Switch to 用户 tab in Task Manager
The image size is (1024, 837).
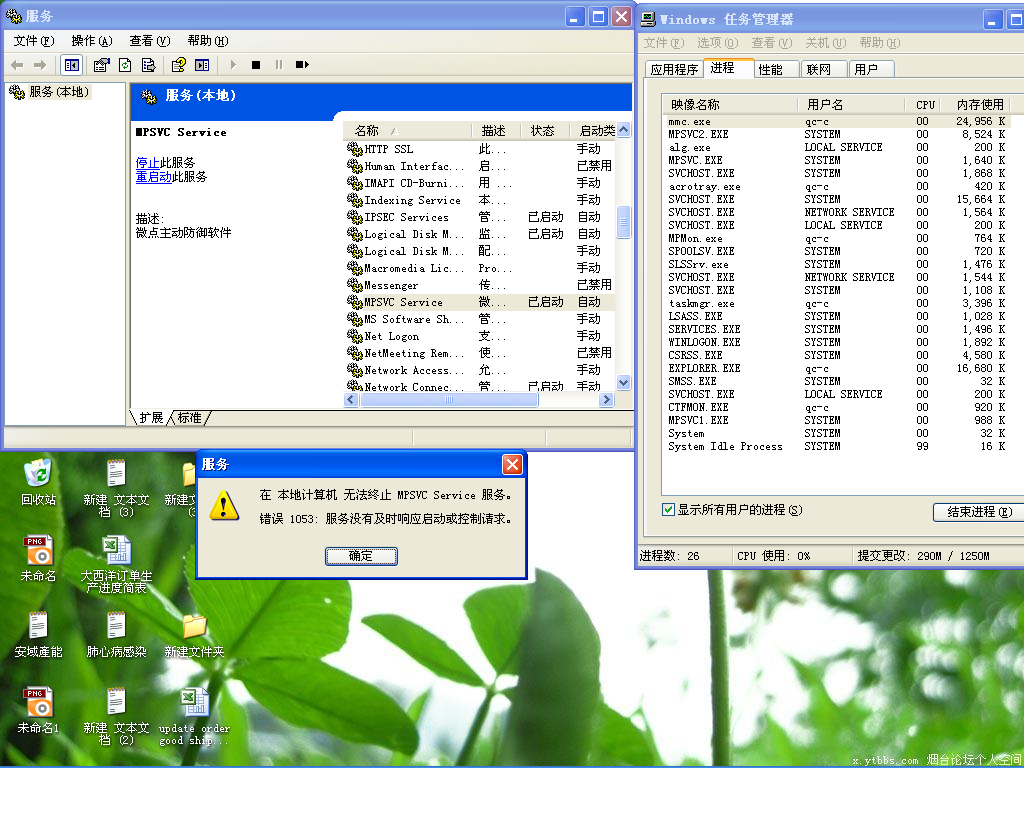pos(871,69)
